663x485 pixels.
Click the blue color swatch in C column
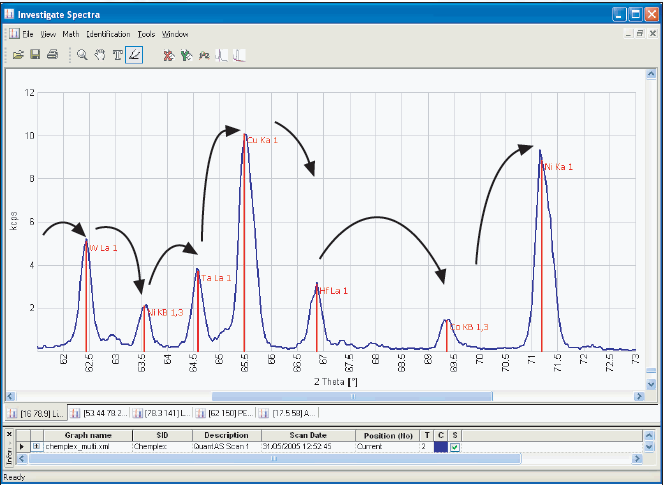[x=440, y=447]
